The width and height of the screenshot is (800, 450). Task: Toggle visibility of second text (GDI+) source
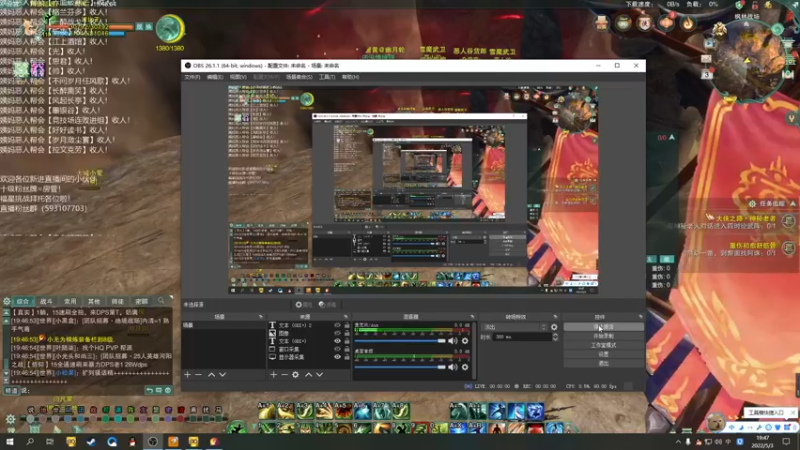(x=337, y=341)
